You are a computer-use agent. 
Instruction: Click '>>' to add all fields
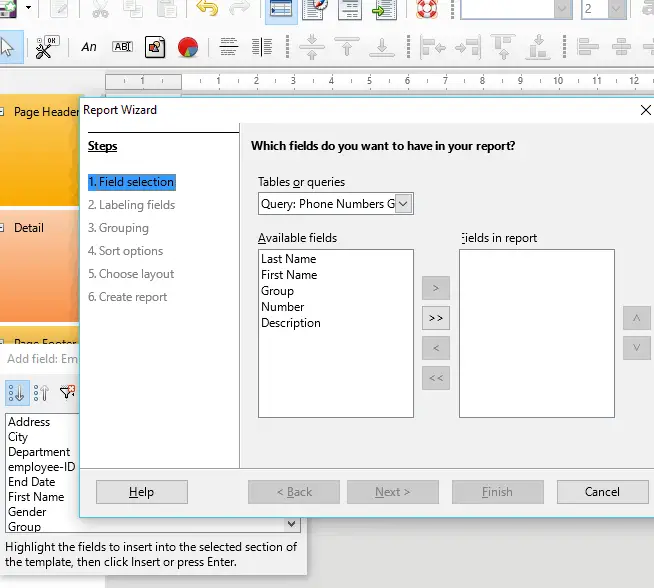tap(435, 318)
